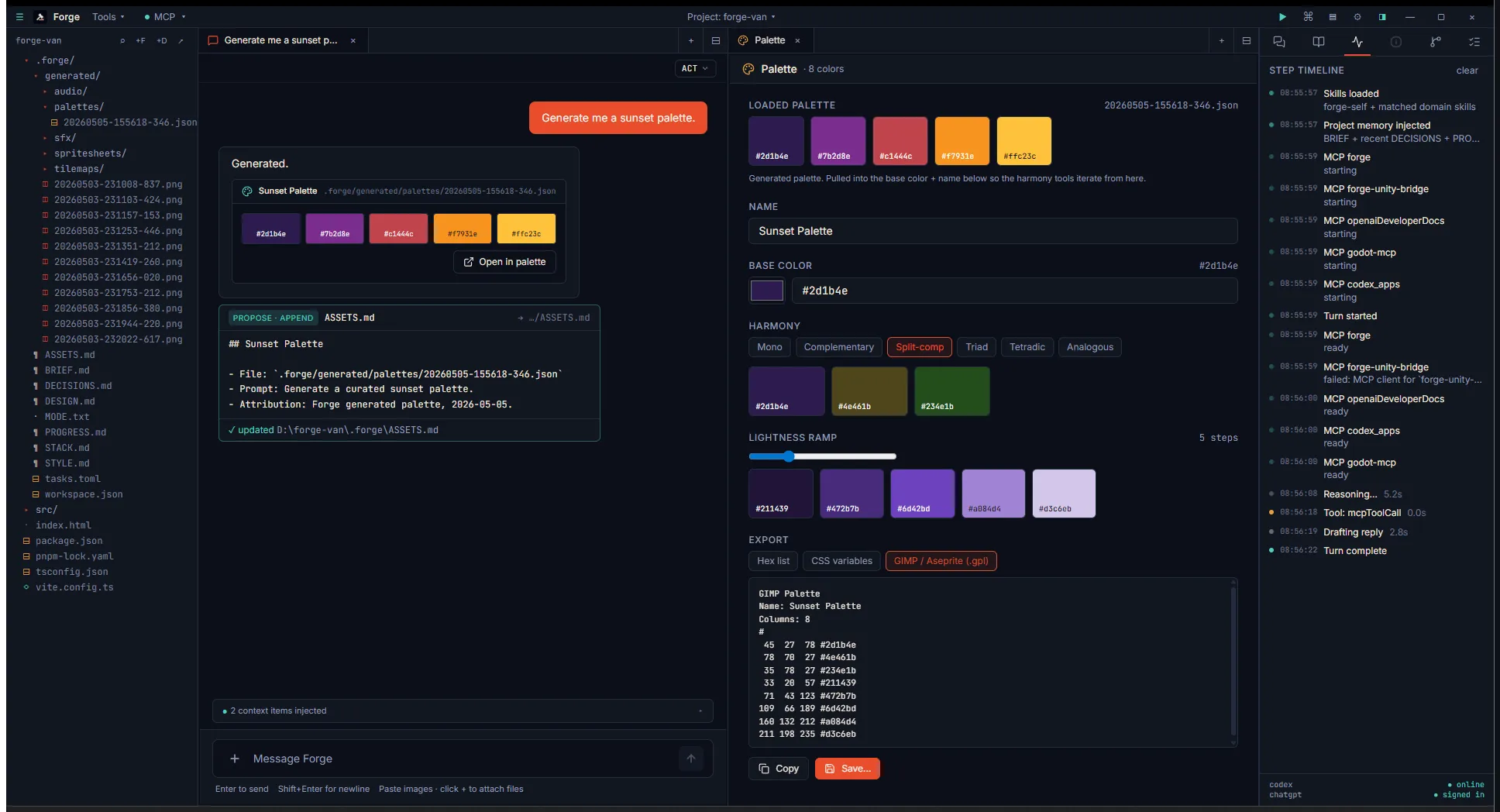The height and width of the screenshot is (812, 1500).
Task: Open the task checklist panel icon
Action: coord(1474,42)
